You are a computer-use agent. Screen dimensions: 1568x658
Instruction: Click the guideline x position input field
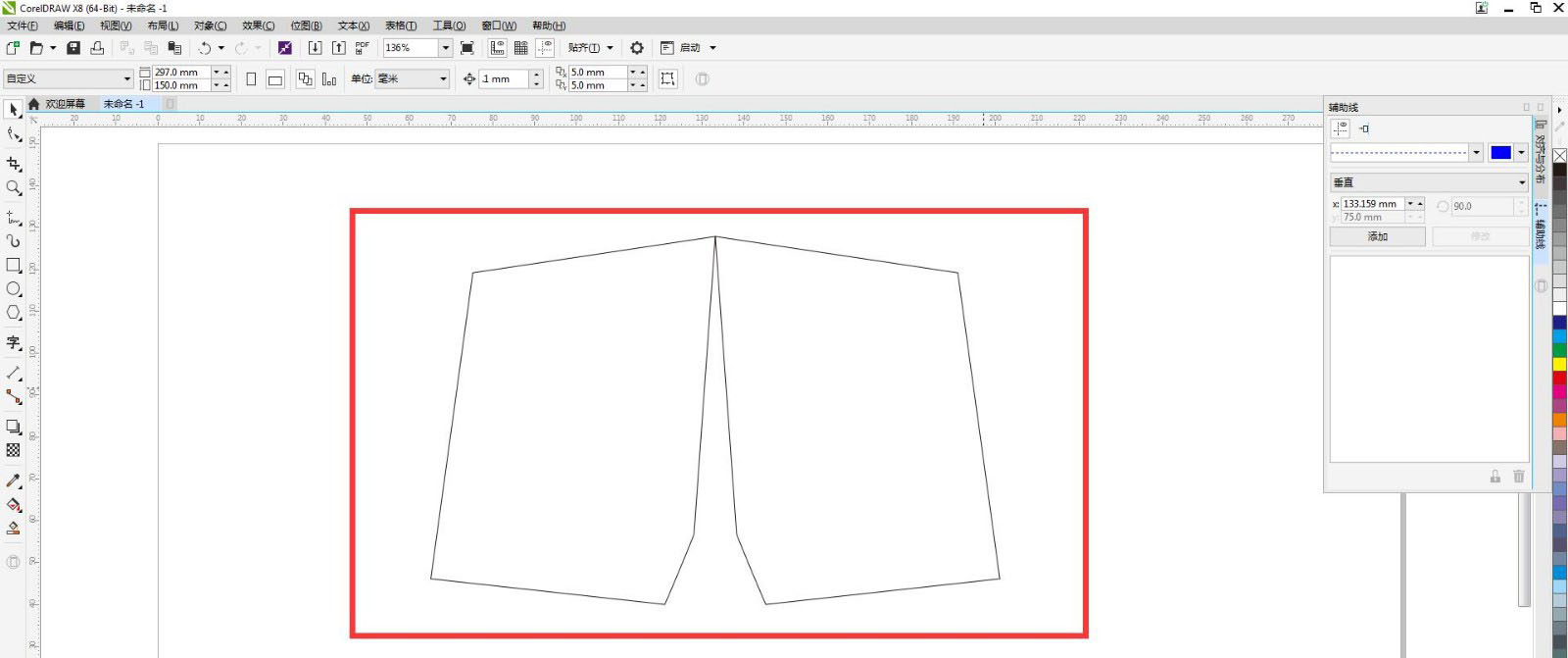tap(1372, 204)
